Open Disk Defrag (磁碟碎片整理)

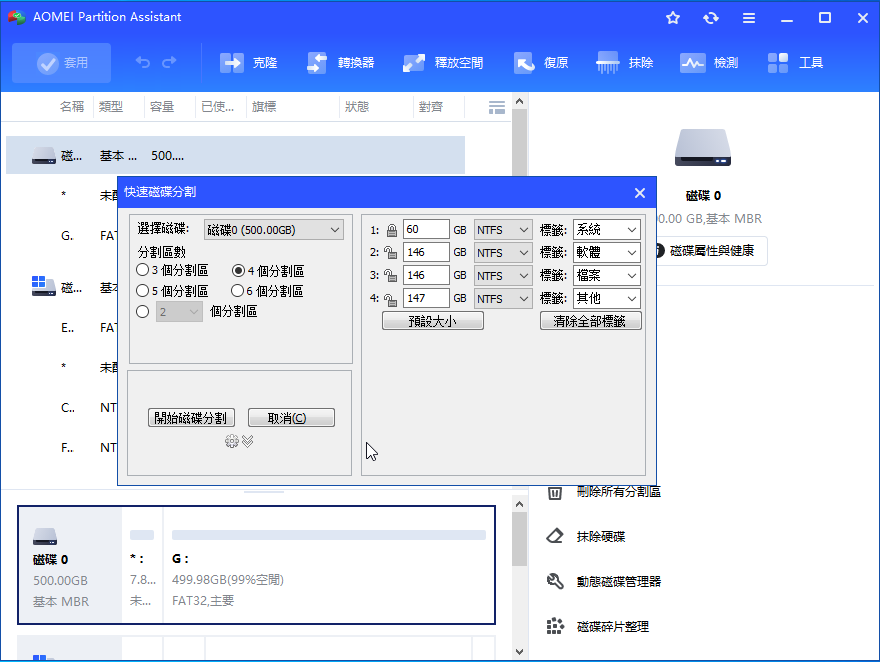[598, 626]
